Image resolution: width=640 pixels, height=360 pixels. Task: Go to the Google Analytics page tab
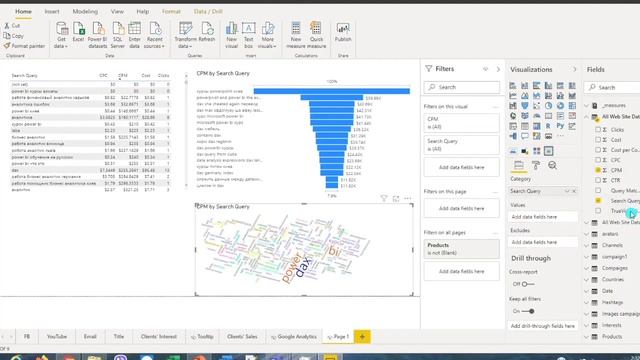294,337
